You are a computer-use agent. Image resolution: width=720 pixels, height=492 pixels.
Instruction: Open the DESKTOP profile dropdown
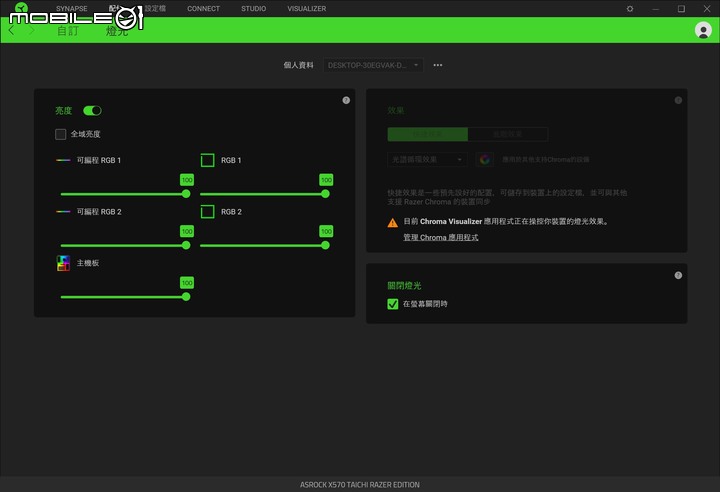[373, 65]
